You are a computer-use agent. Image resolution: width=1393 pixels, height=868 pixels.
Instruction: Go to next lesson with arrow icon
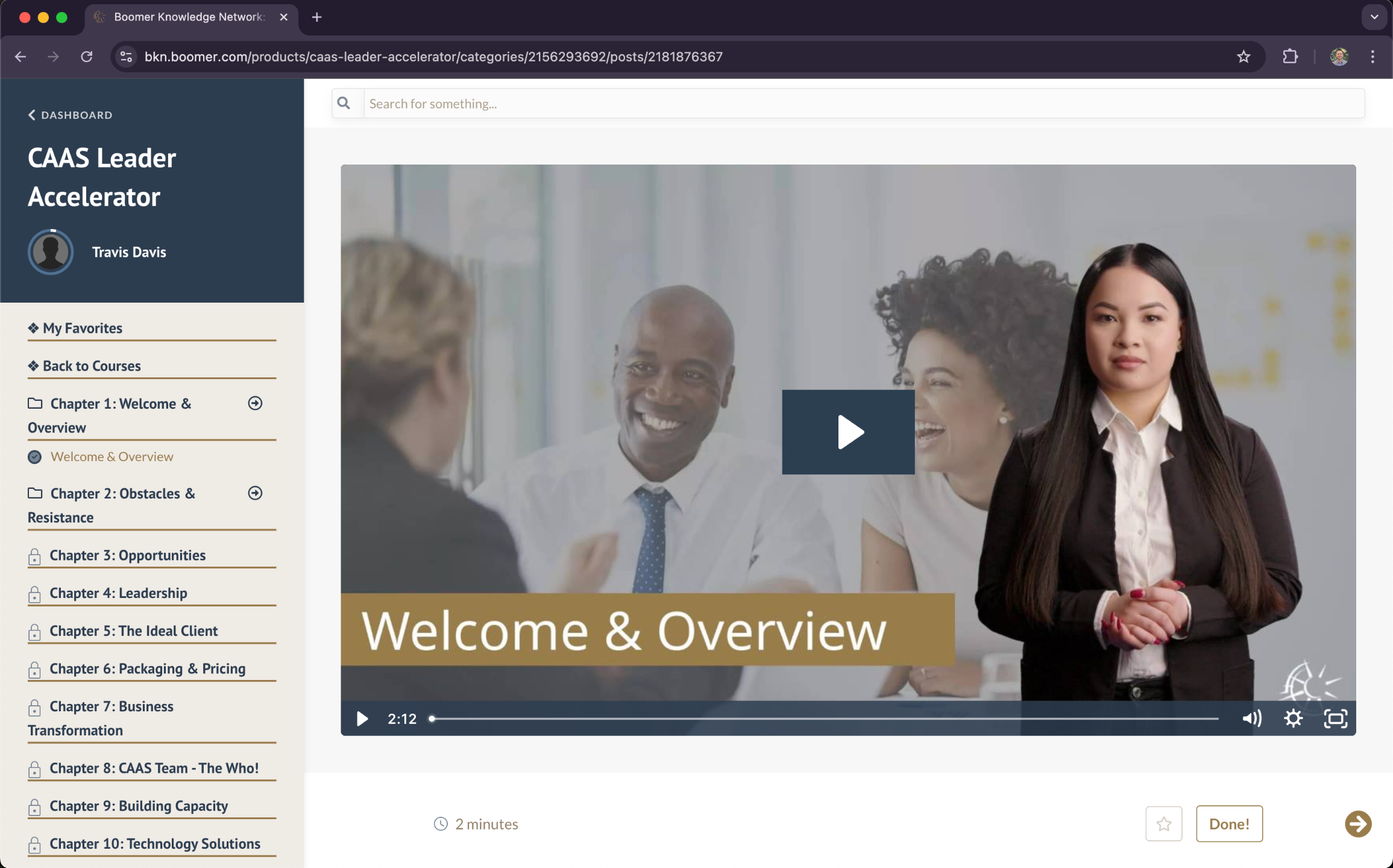(1357, 823)
